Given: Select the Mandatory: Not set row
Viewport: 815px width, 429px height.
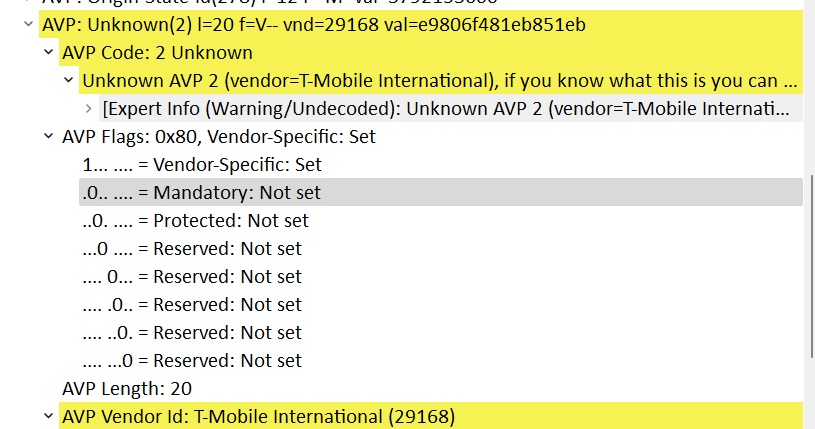Looking at the screenshot, I should click(x=201, y=192).
